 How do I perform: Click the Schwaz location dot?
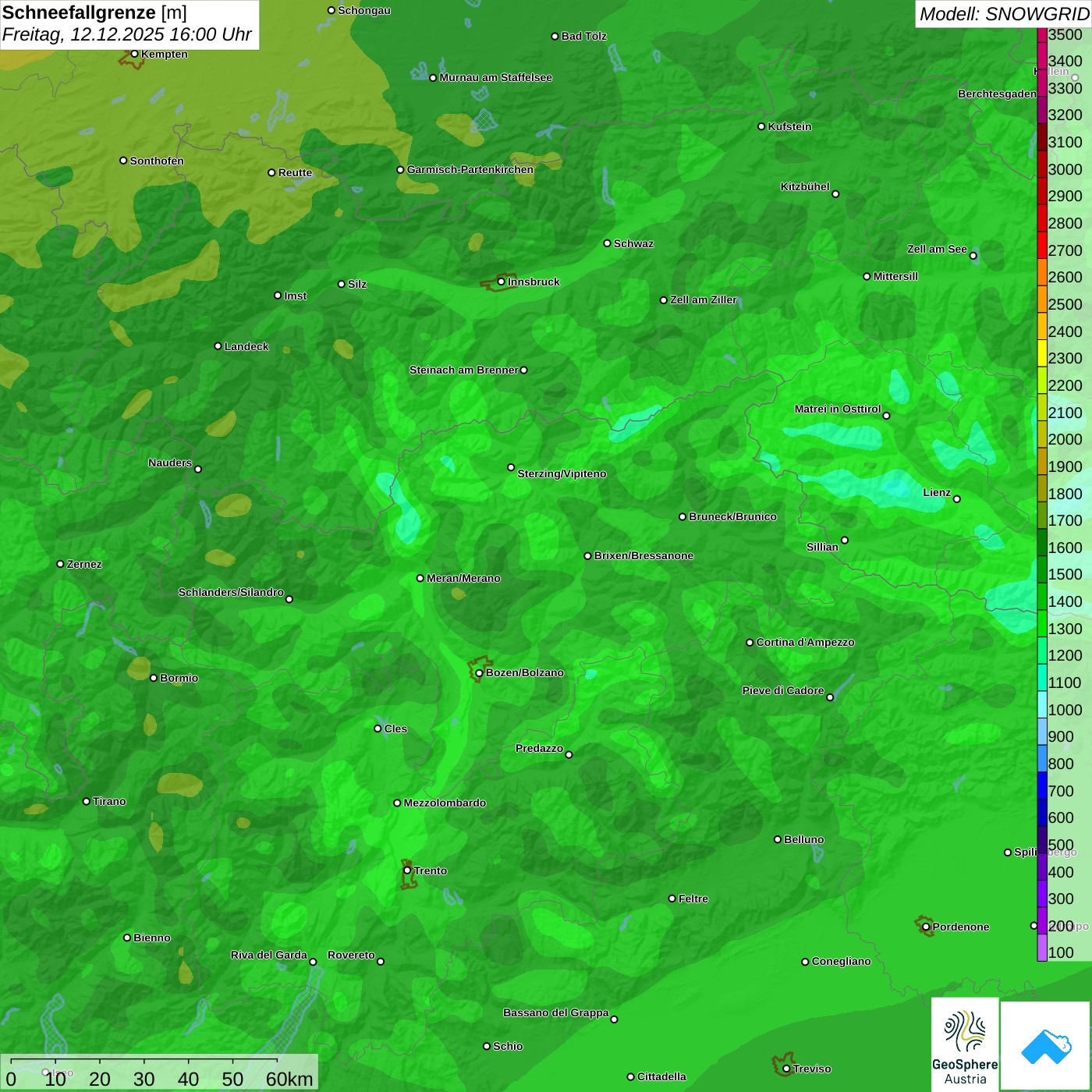coord(607,243)
